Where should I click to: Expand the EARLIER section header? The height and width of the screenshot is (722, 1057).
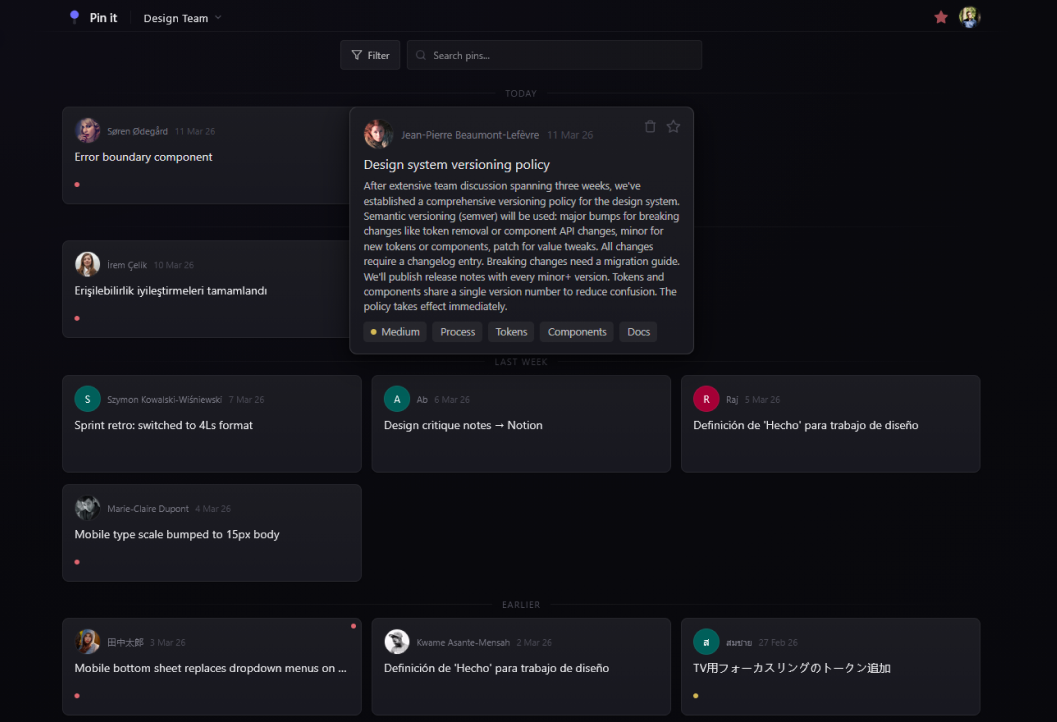pyautogui.click(x=521, y=604)
